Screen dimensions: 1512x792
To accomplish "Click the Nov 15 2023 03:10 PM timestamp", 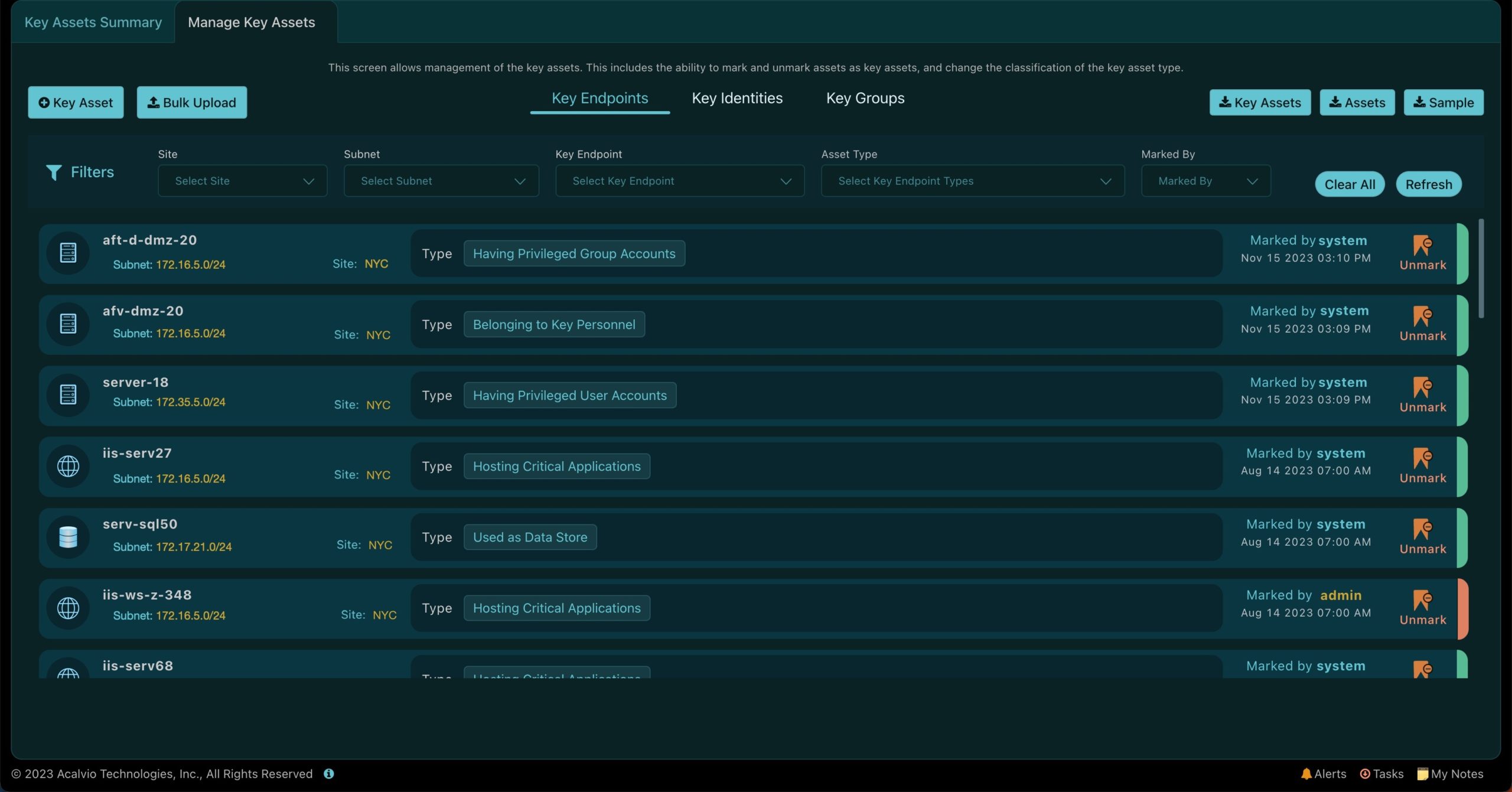I will point(1305,258).
